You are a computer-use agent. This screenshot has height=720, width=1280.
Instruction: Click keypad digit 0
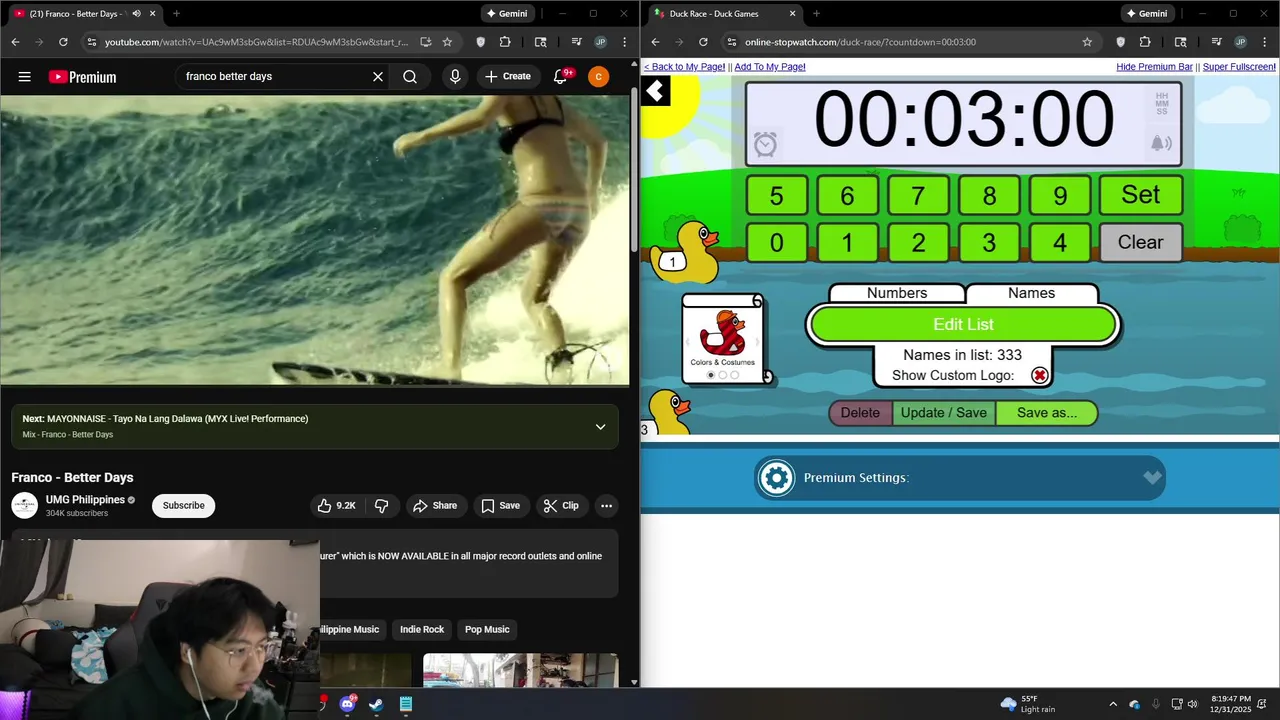tap(777, 243)
